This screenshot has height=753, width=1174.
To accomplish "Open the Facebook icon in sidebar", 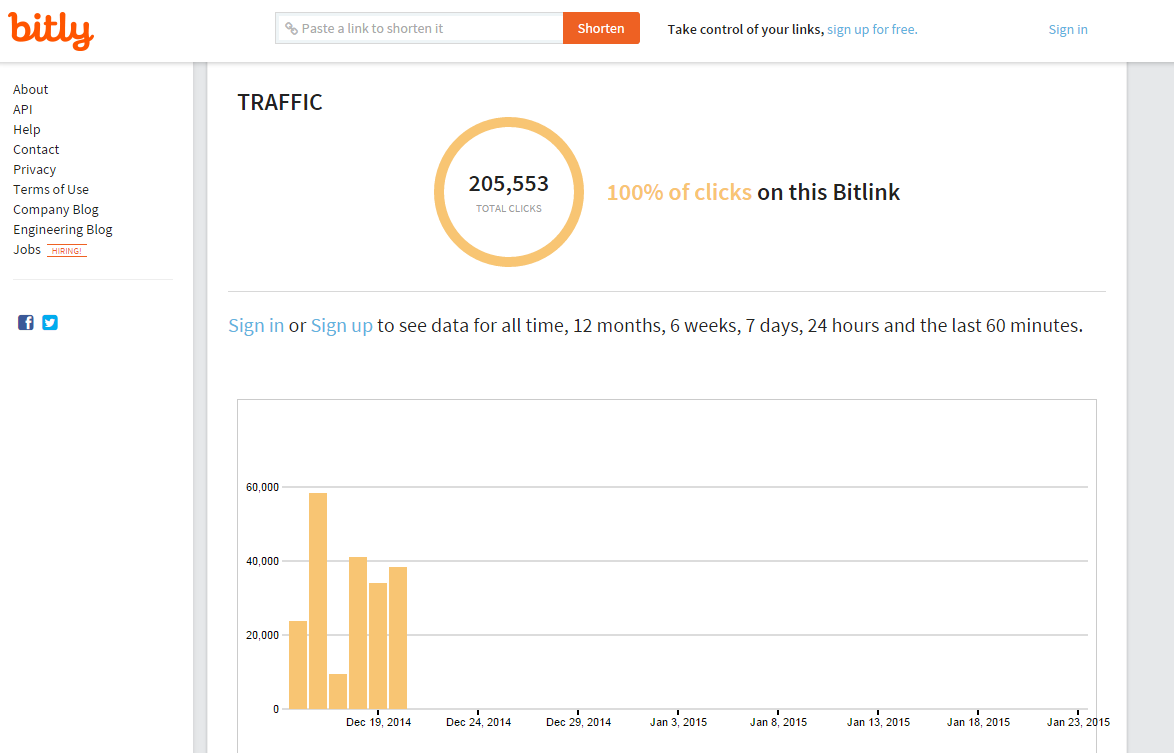I will click(x=26, y=322).
